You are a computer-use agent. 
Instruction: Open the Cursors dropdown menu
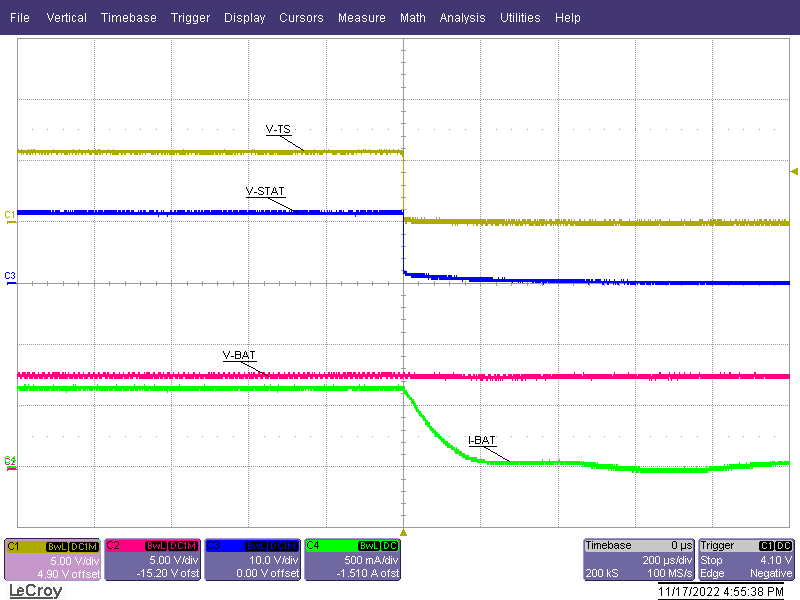point(301,17)
